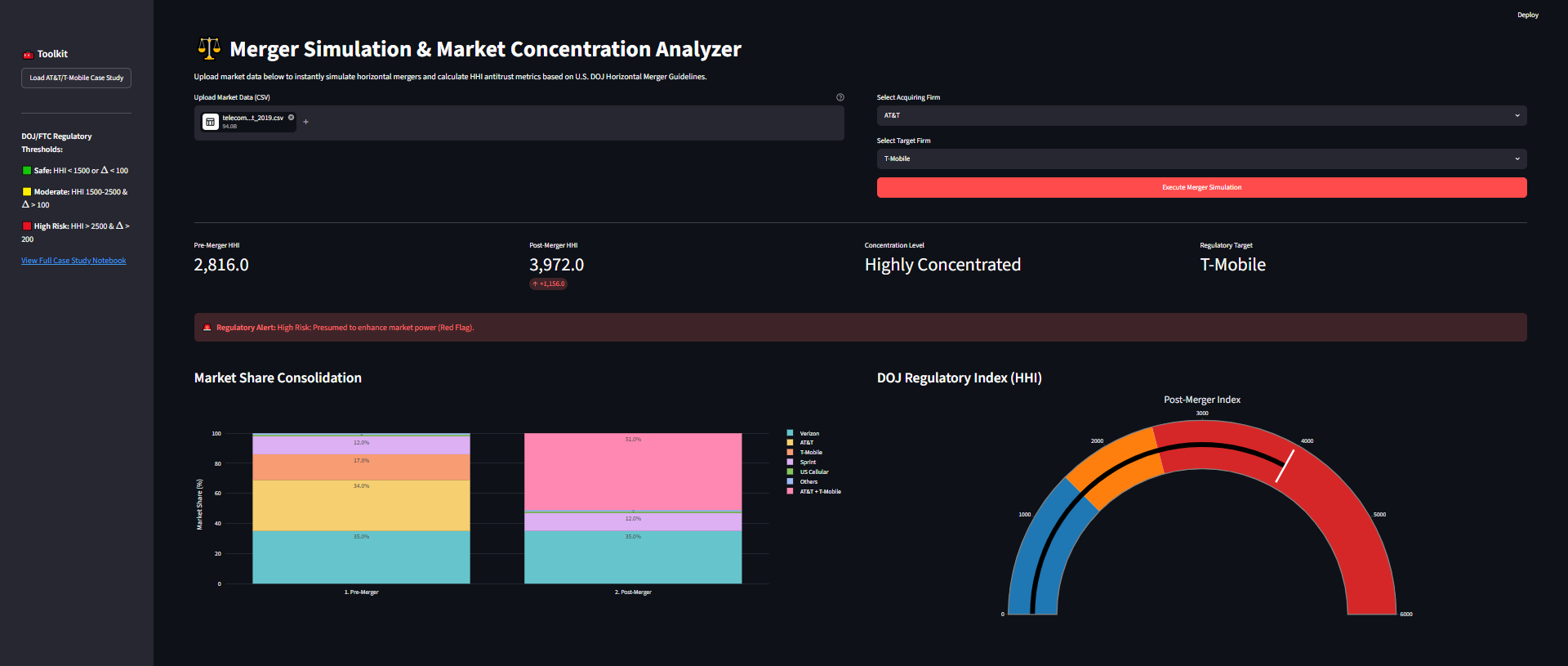Click the orange 17.0% T-Mobile bar segment
This screenshot has width=1568, height=666.
coord(361,467)
